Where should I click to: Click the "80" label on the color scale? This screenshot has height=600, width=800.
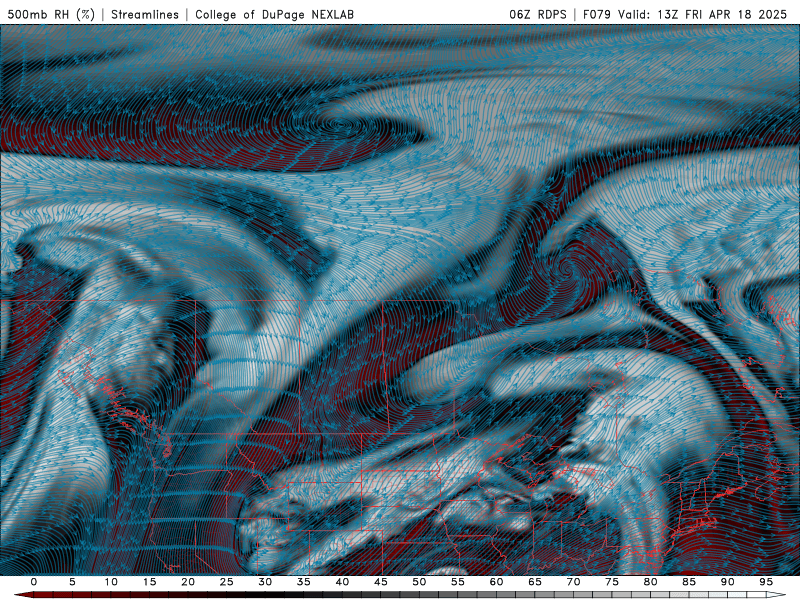[x=651, y=582]
